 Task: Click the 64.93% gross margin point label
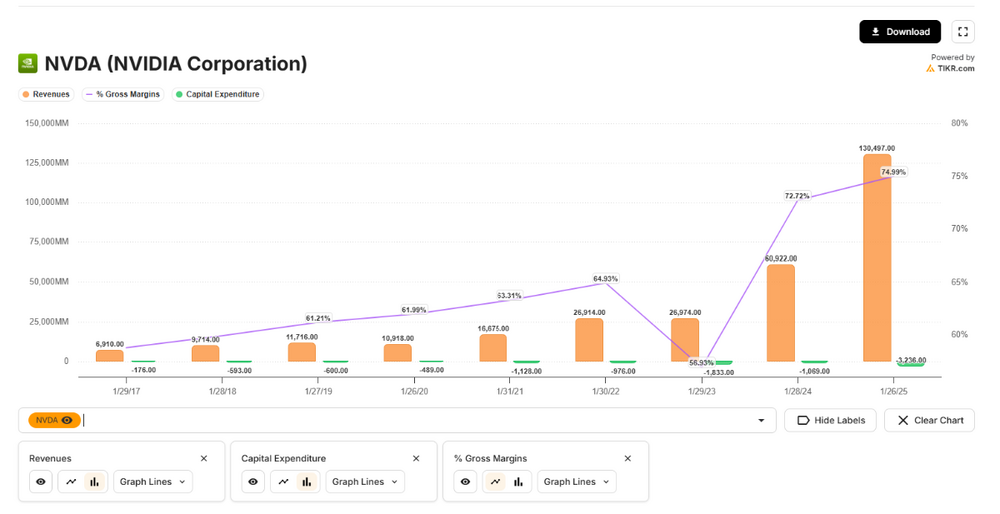[605, 279]
